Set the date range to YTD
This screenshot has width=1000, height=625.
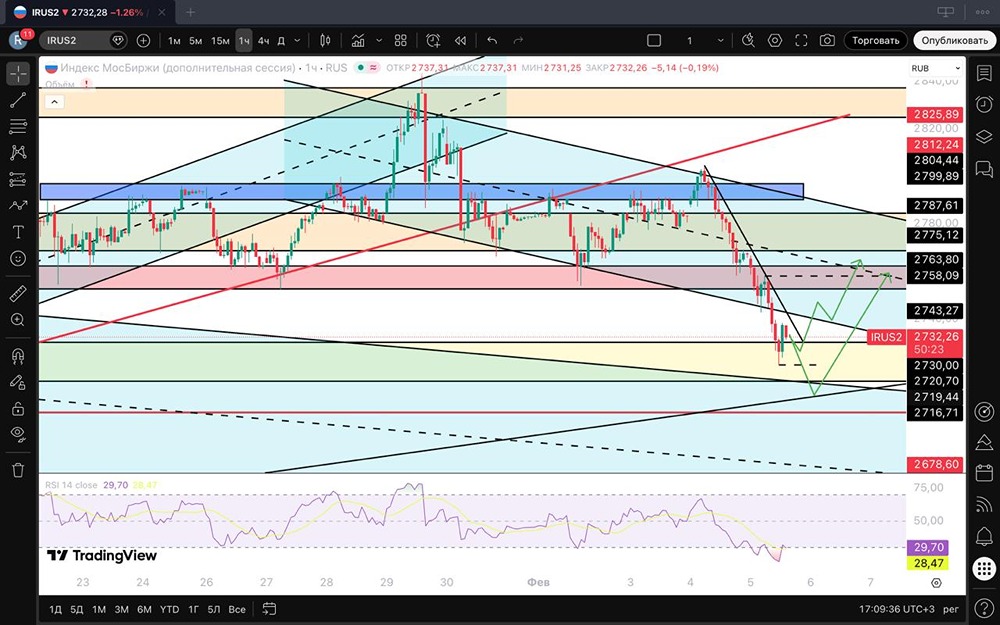pos(169,609)
